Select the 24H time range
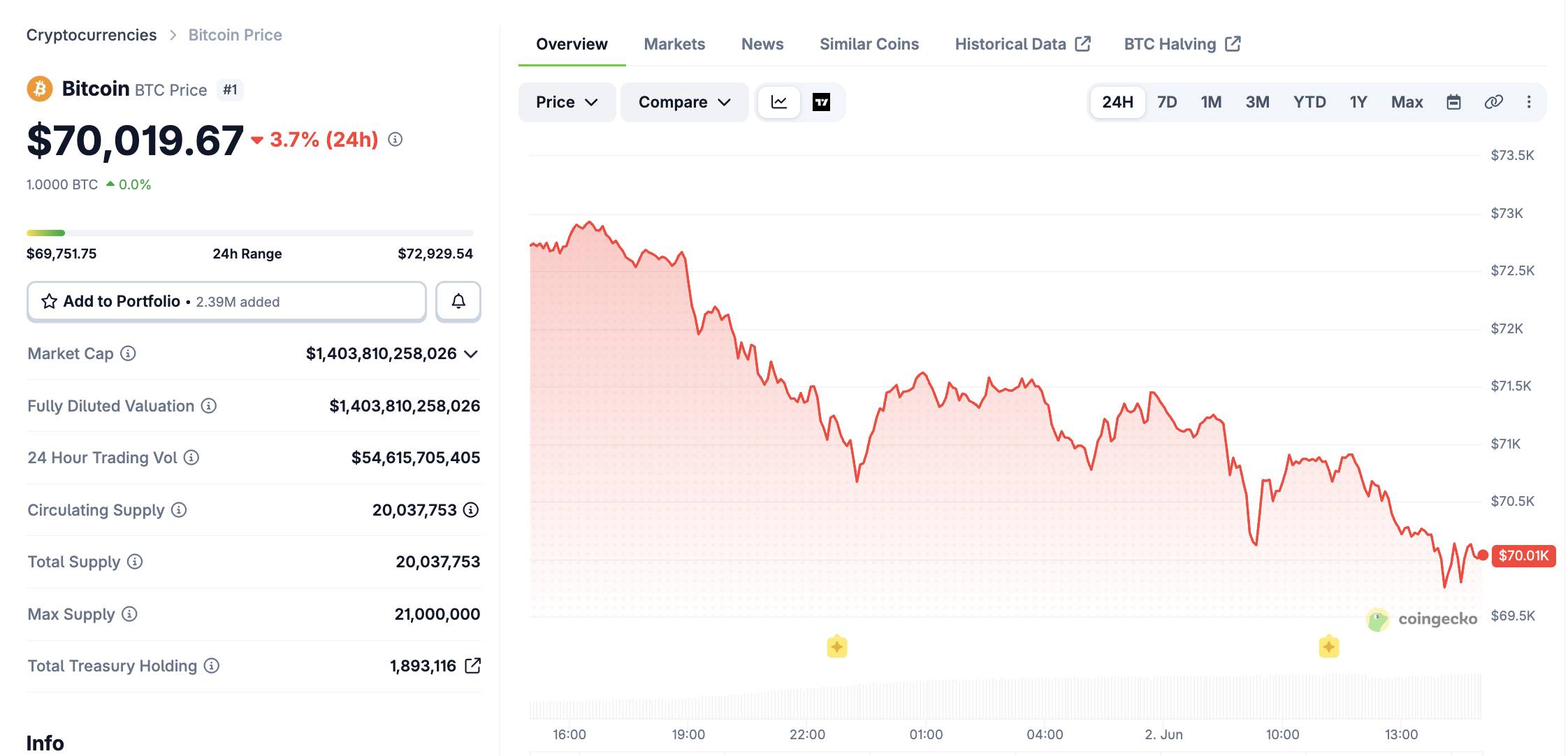Image resolution: width=1568 pixels, height=756 pixels. [x=1118, y=102]
